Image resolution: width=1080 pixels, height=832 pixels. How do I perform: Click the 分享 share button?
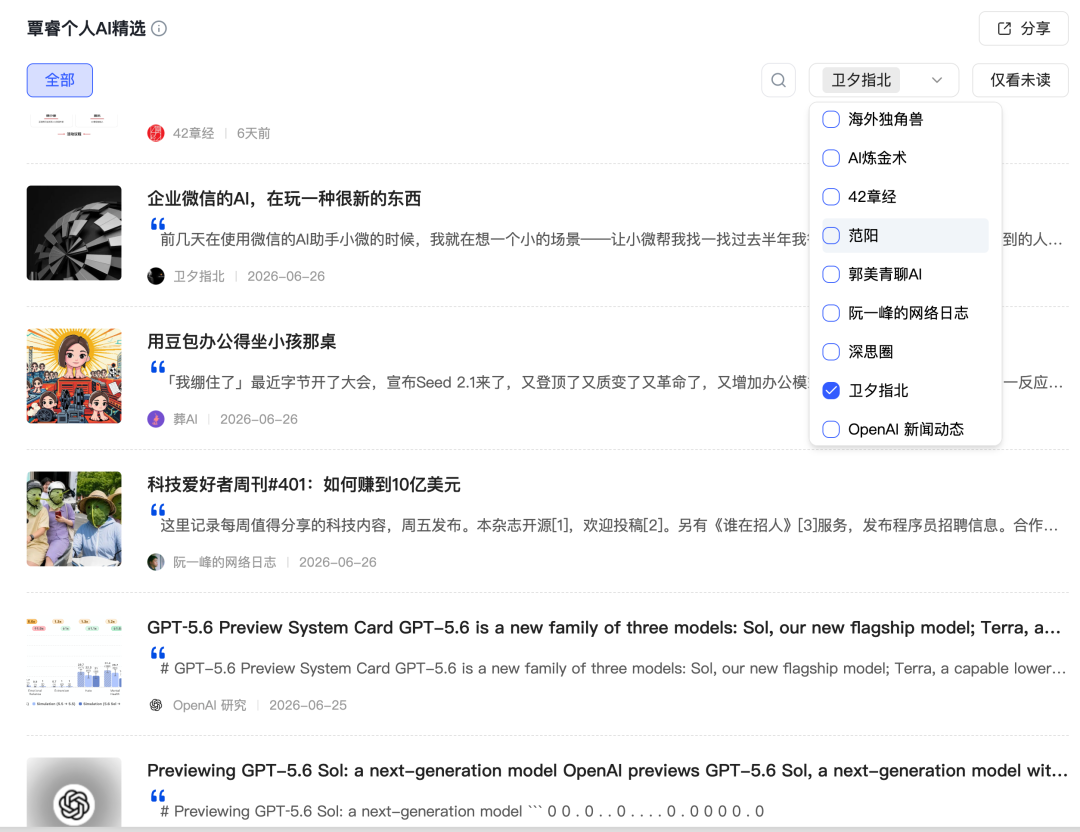coord(1024,28)
